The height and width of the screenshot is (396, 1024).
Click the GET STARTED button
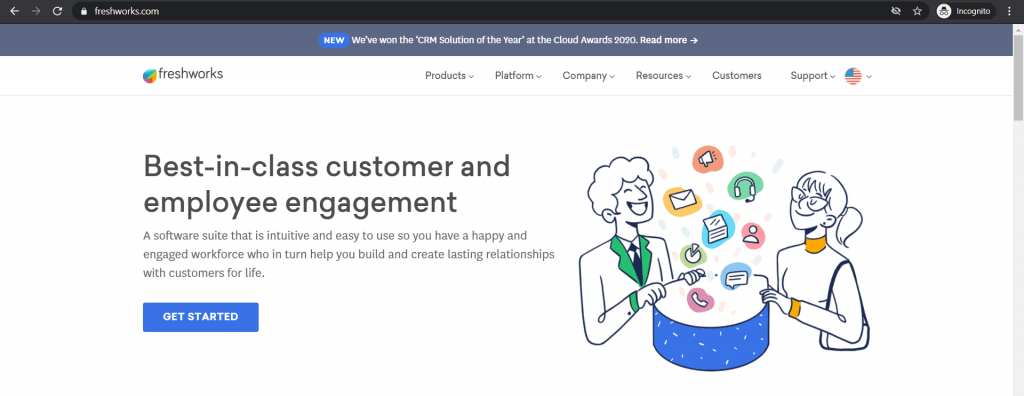pyautogui.click(x=200, y=317)
